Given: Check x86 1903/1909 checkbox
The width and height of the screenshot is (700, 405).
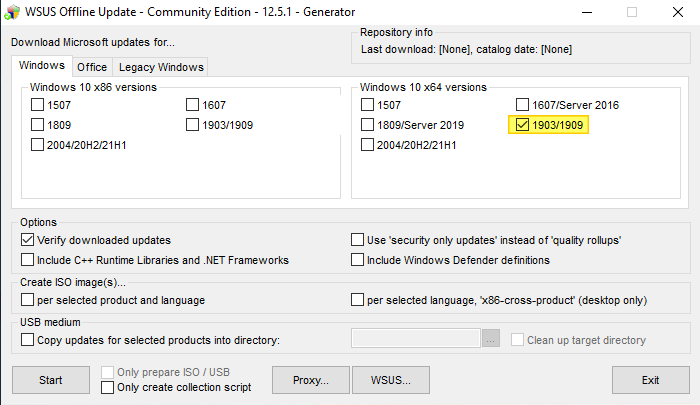Looking at the screenshot, I should pyautogui.click(x=193, y=125).
